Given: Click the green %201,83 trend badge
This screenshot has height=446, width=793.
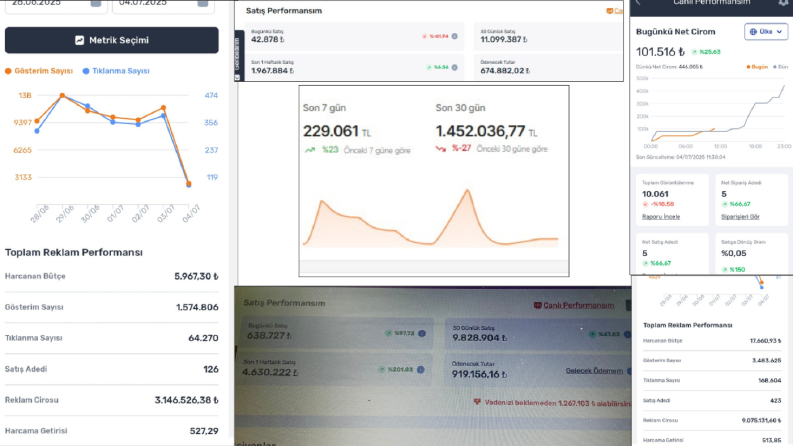Looking at the screenshot, I should pyautogui.click(x=396, y=370).
